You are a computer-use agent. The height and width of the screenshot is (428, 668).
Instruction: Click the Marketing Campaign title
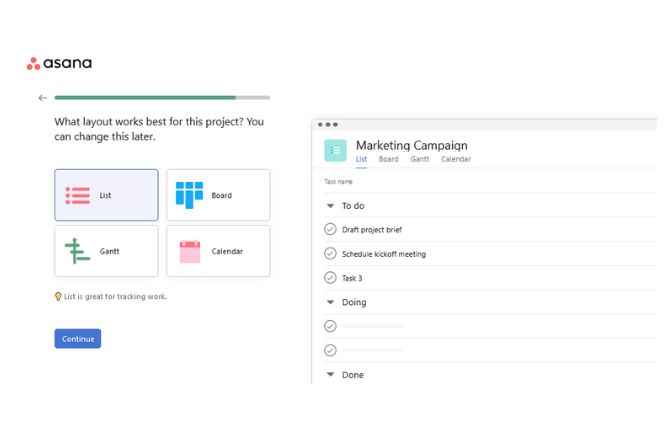(x=412, y=146)
